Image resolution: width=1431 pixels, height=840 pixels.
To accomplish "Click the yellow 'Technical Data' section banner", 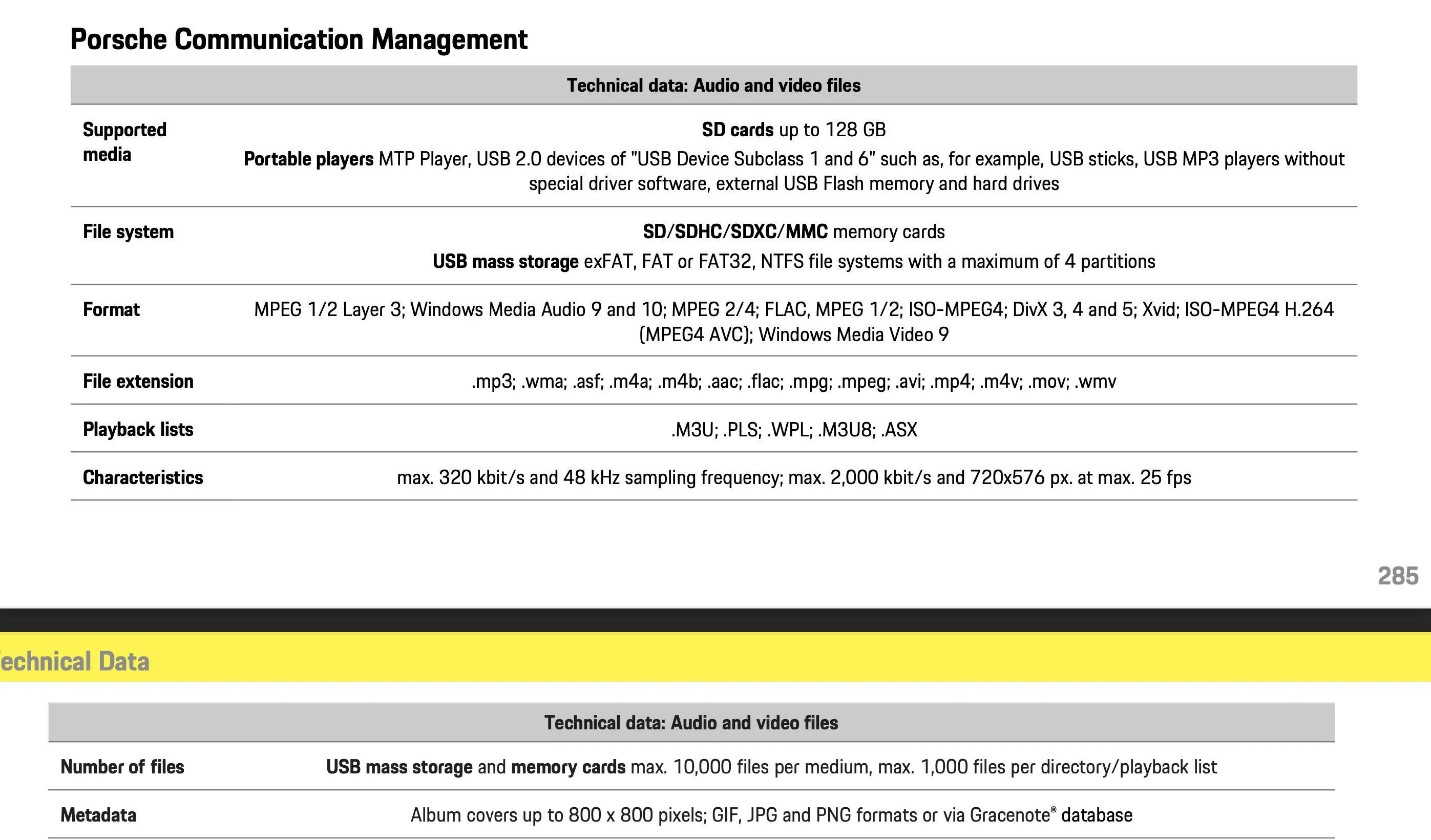I will point(715,657).
